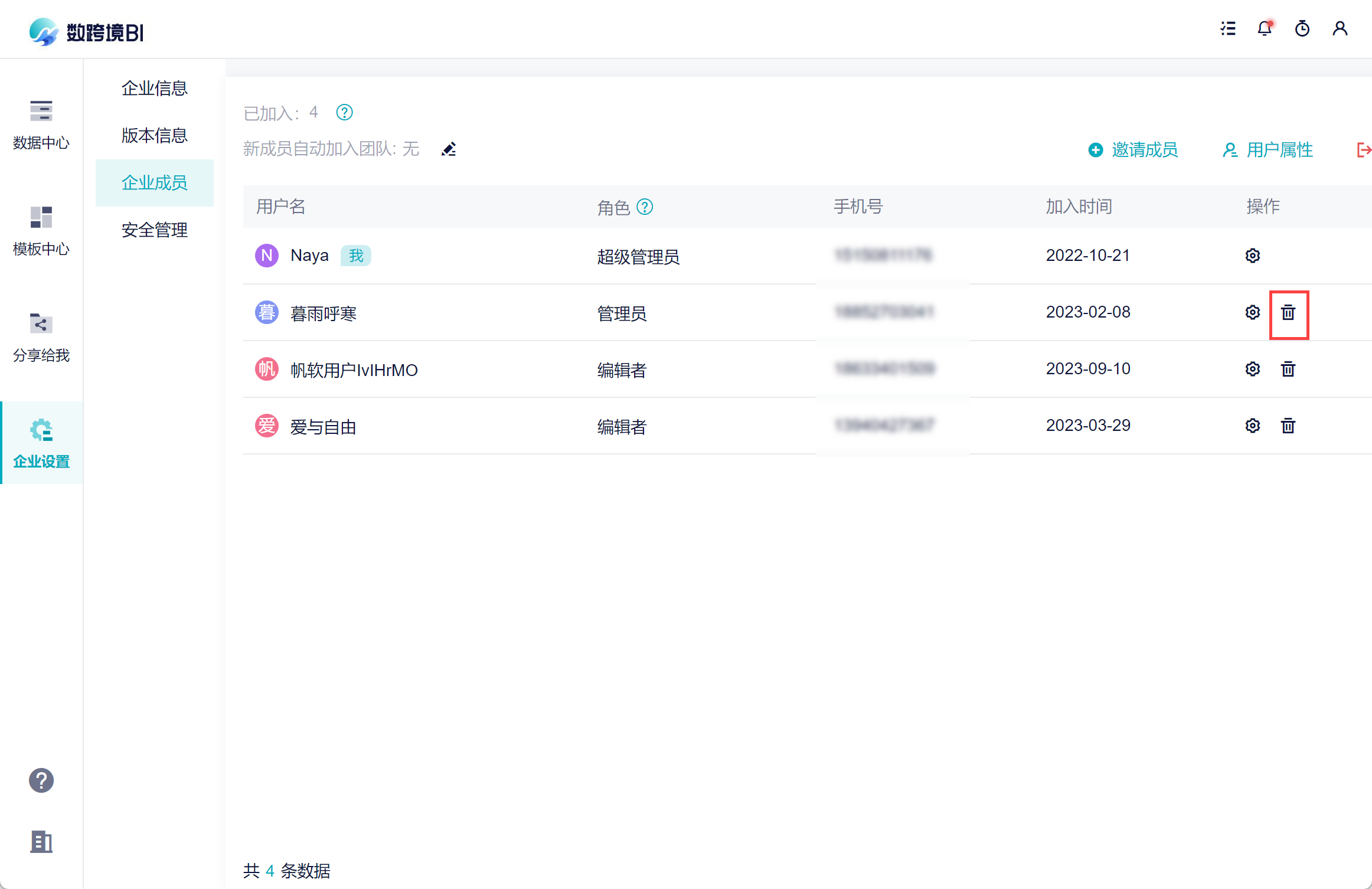Image resolution: width=1372 pixels, height=889 pixels.
Task: Select the 企业信息 menu item
Action: coord(155,88)
